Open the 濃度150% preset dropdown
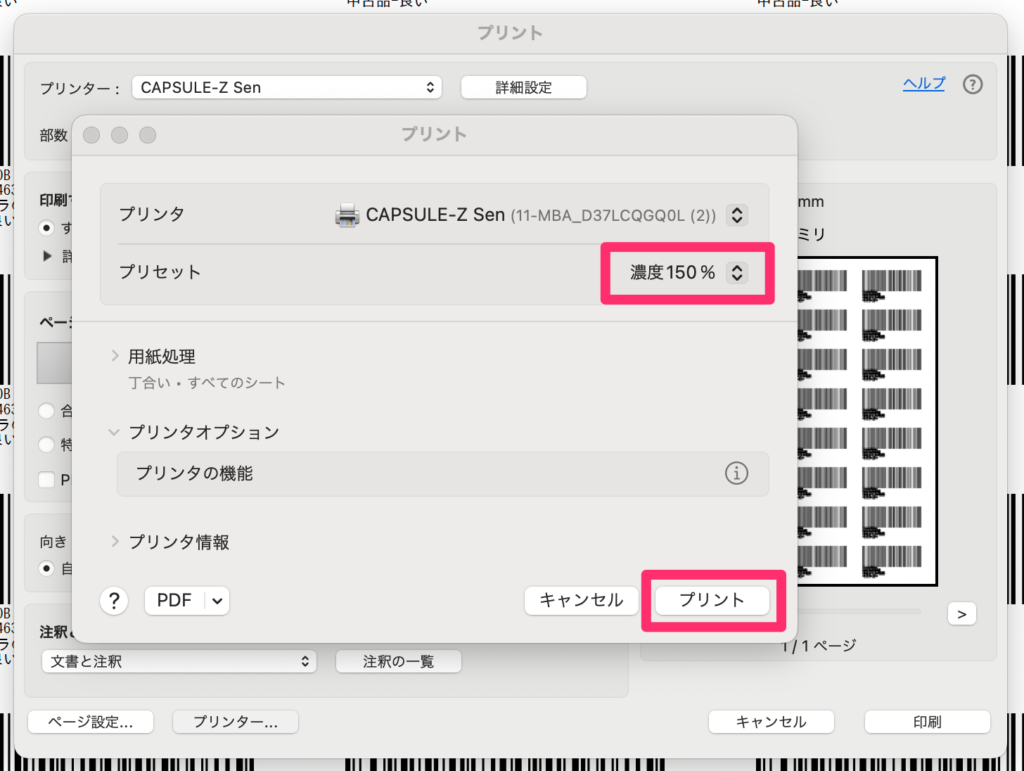This screenshot has height=771, width=1024. coord(737,272)
